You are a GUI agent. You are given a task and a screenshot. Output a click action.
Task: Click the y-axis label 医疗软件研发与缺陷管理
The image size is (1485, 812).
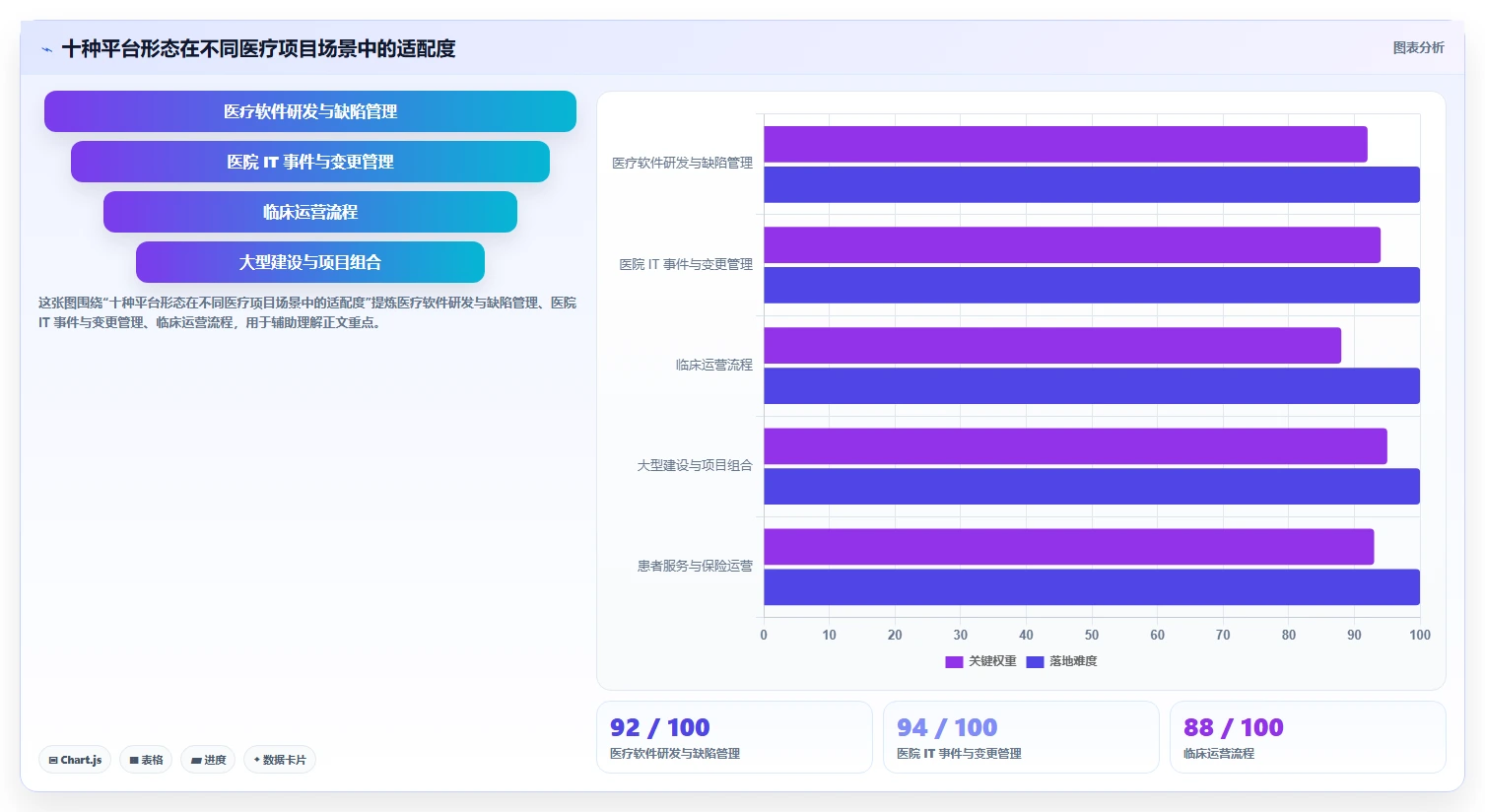(682, 163)
